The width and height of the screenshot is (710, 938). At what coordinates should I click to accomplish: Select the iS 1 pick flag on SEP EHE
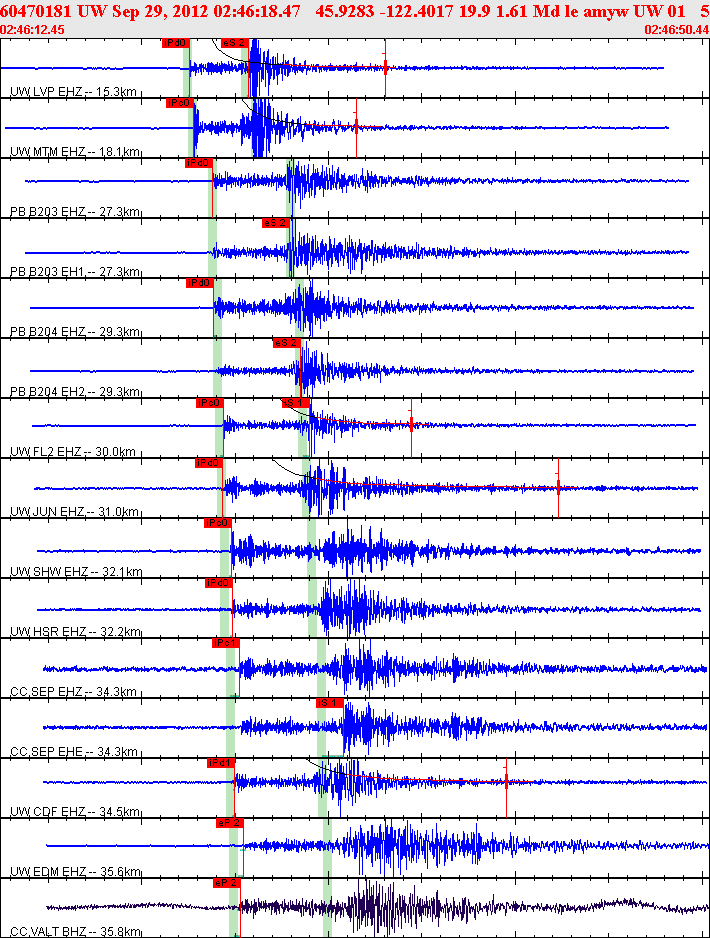tap(330, 703)
